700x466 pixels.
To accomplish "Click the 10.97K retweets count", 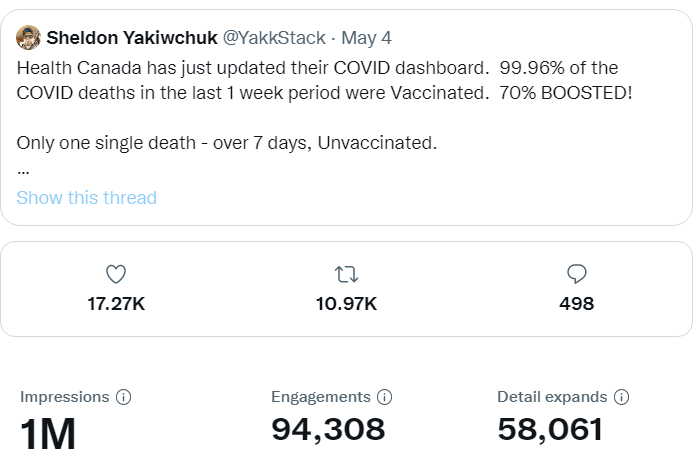I will click(346, 303).
